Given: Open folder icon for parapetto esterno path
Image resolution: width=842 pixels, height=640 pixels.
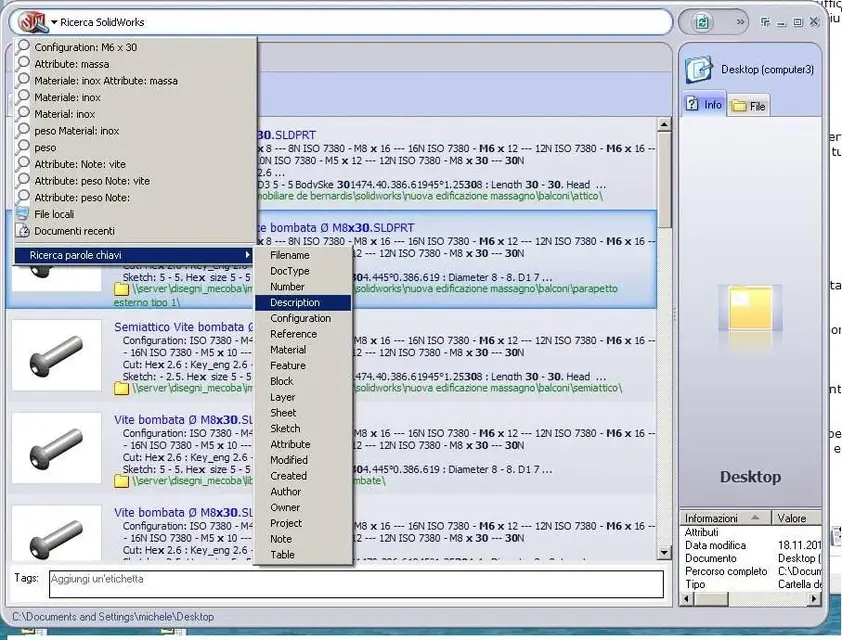Looking at the screenshot, I should point(121,289).
